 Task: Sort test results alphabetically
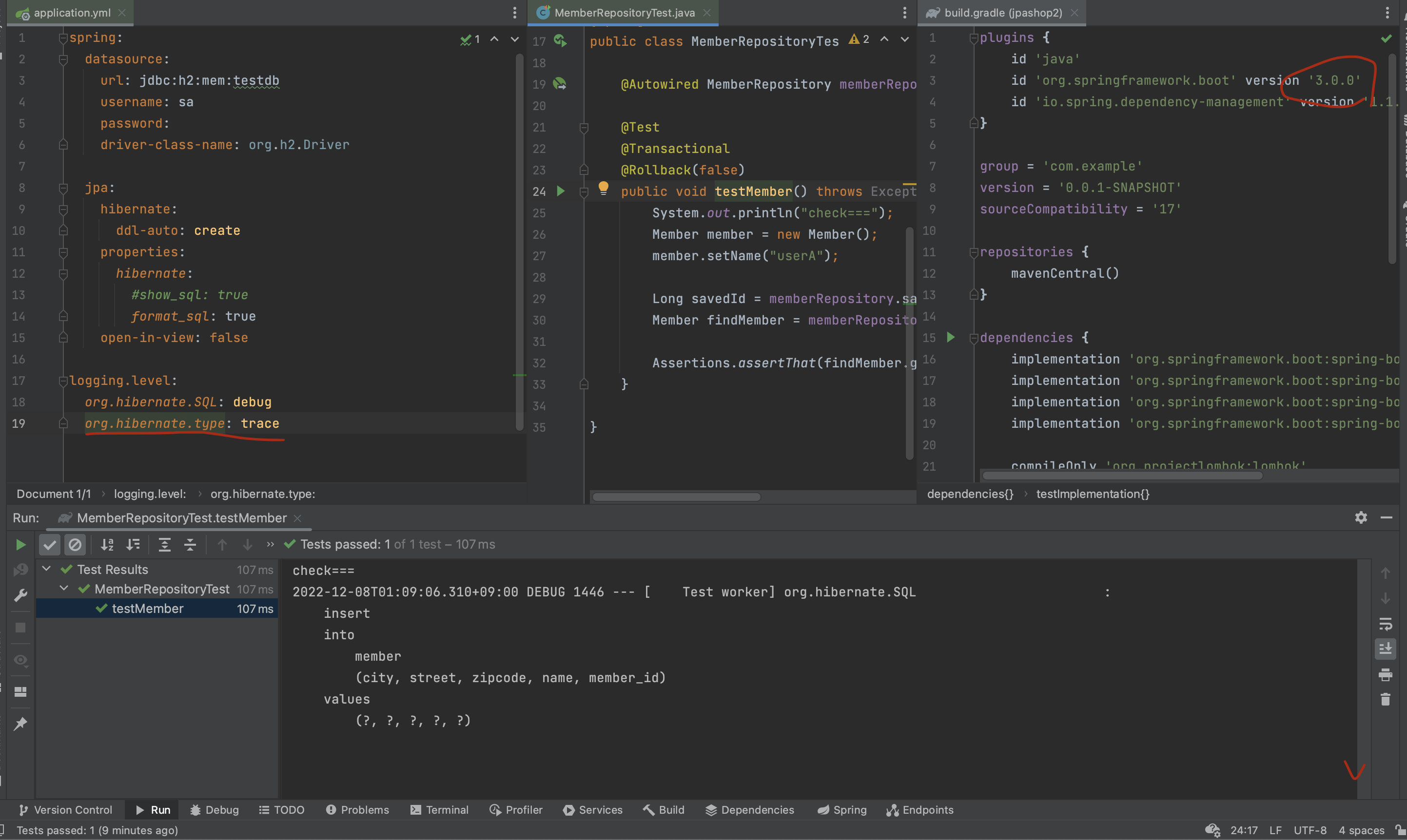(107, 545)
